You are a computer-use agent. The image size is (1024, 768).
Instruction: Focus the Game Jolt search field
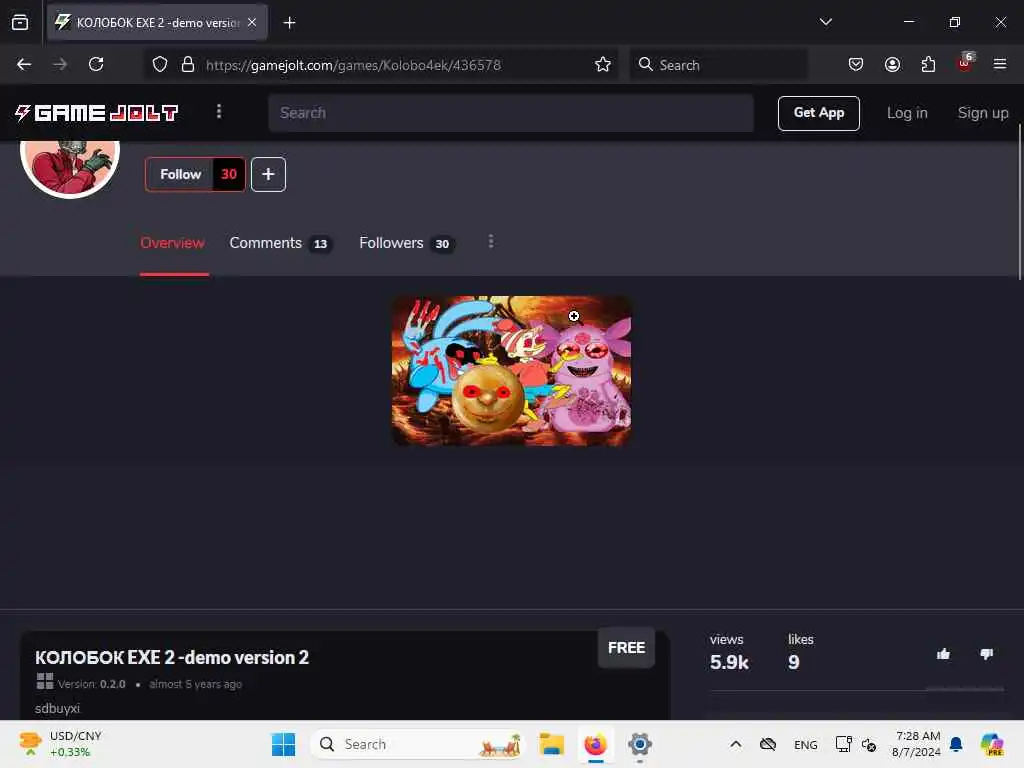click(x=511, y=113)
